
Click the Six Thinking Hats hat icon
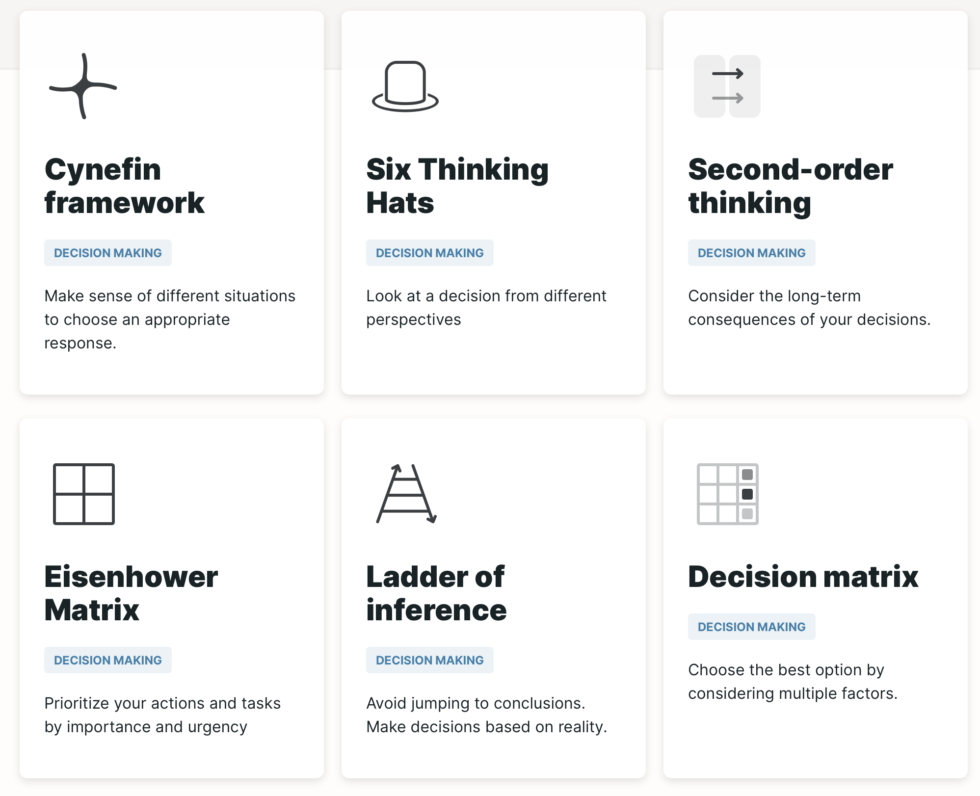pos(405,86)
